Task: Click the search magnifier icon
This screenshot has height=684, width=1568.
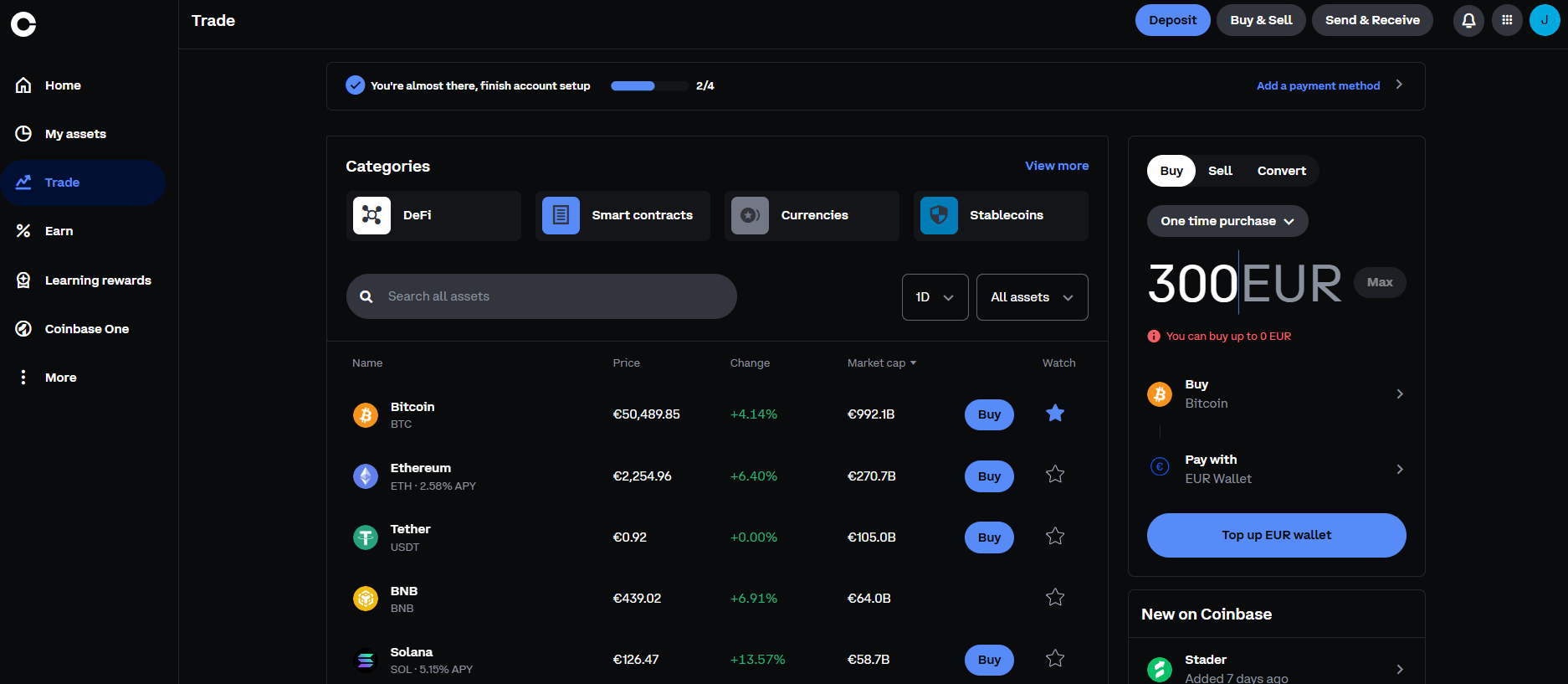Action: 366,296
